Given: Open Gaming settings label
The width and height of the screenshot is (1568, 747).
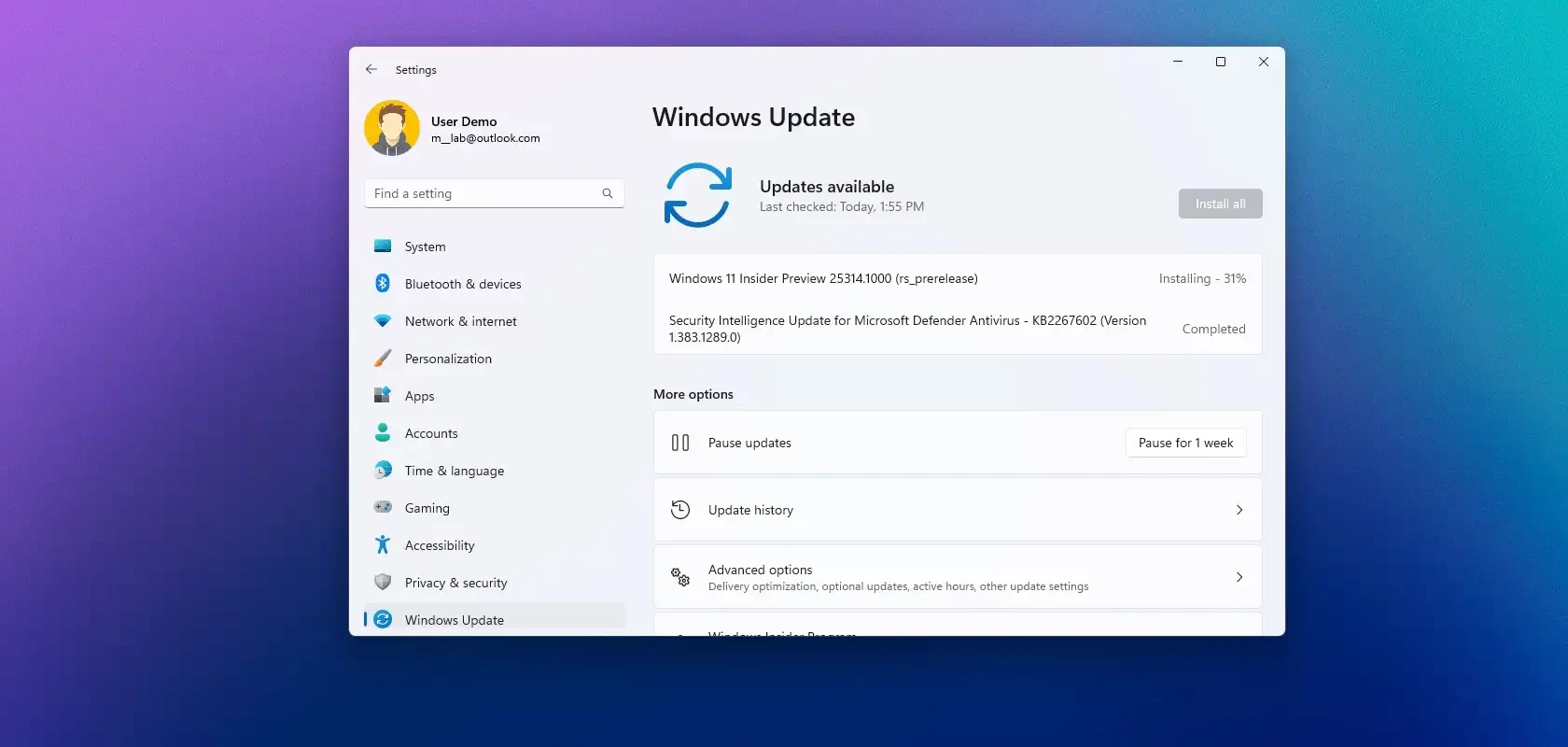Looking at the screenshot, I should 427,508.
